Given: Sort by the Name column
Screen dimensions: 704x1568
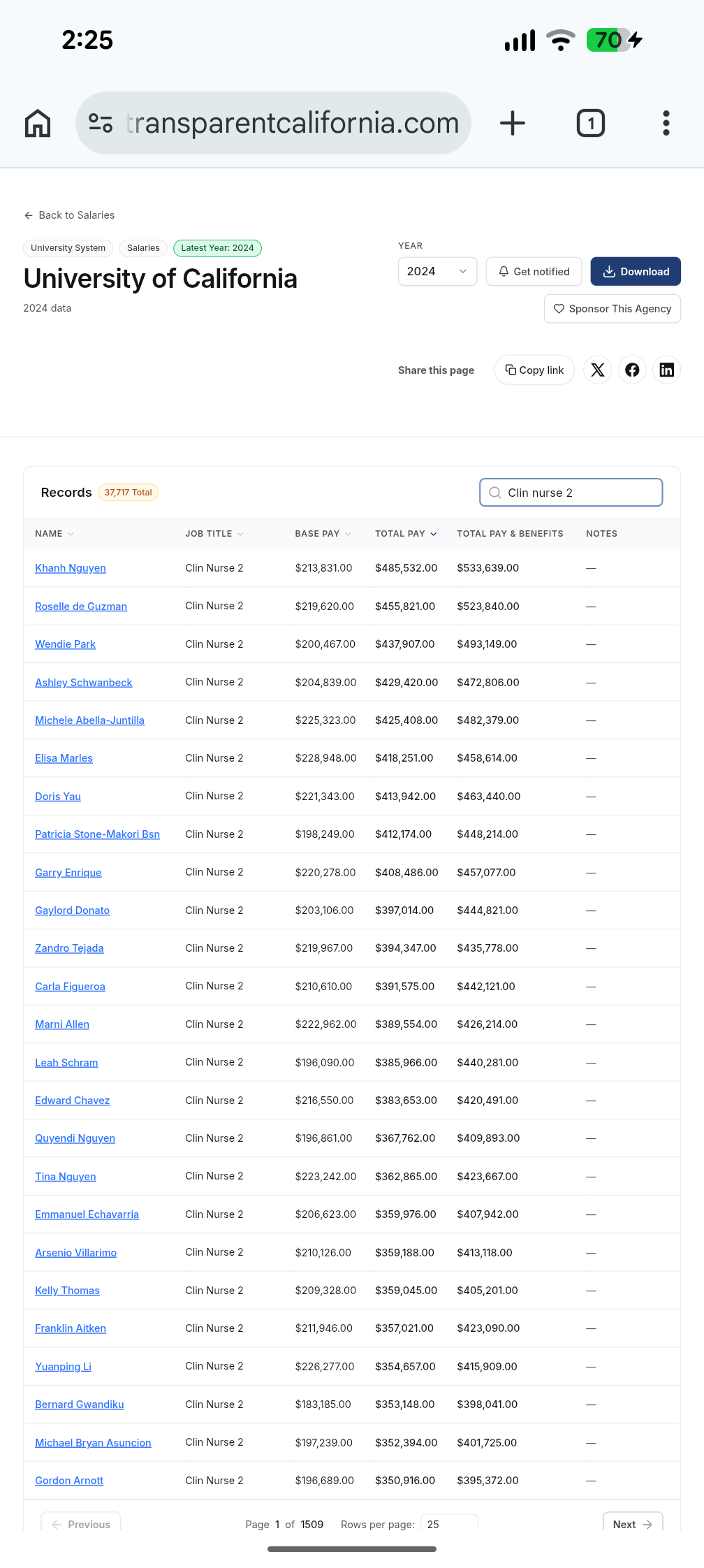Looking at the screenshot, I should [54, 534].
